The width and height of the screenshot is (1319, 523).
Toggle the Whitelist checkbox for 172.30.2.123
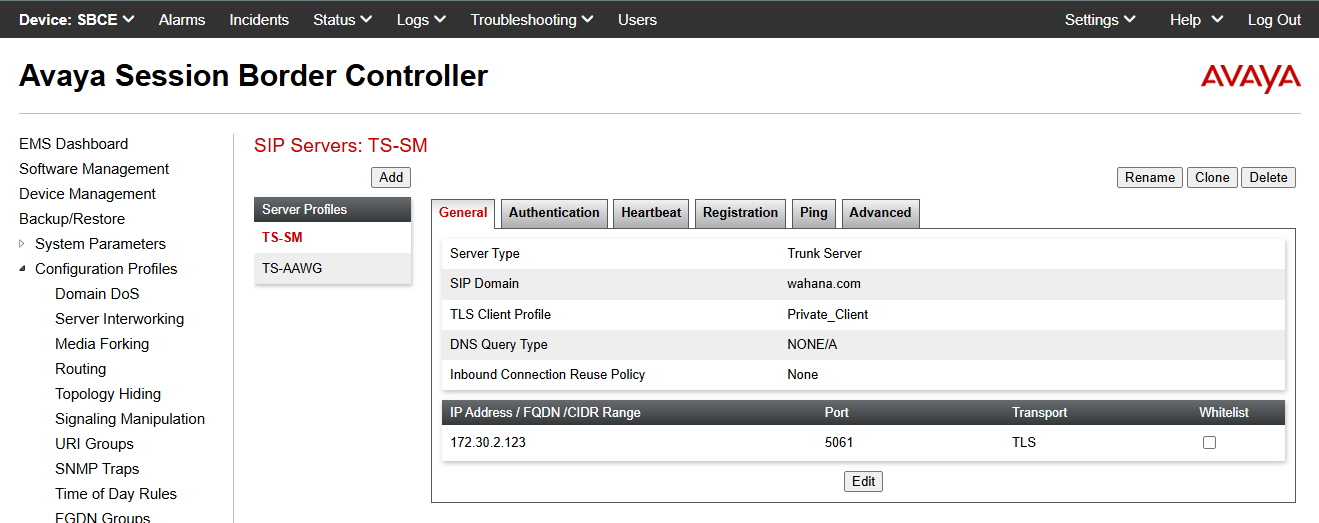pyautogui.click(x=1209, y=442)
